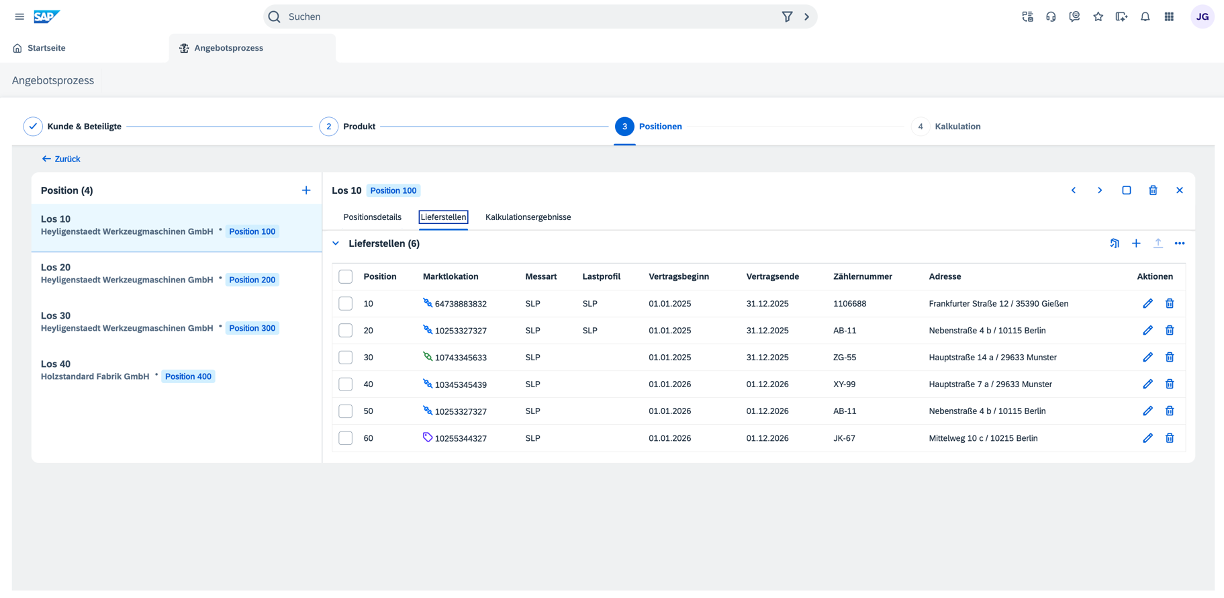1224x598 pixels.
Task: Open the favorites star icon
Action: coord(1098,17)
